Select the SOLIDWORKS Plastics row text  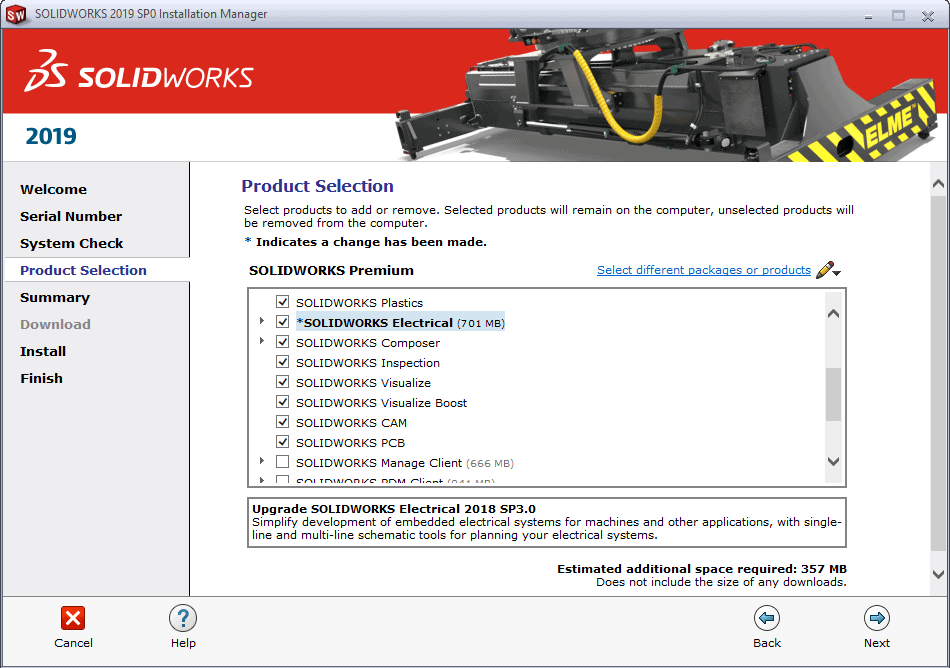(359, 303)
